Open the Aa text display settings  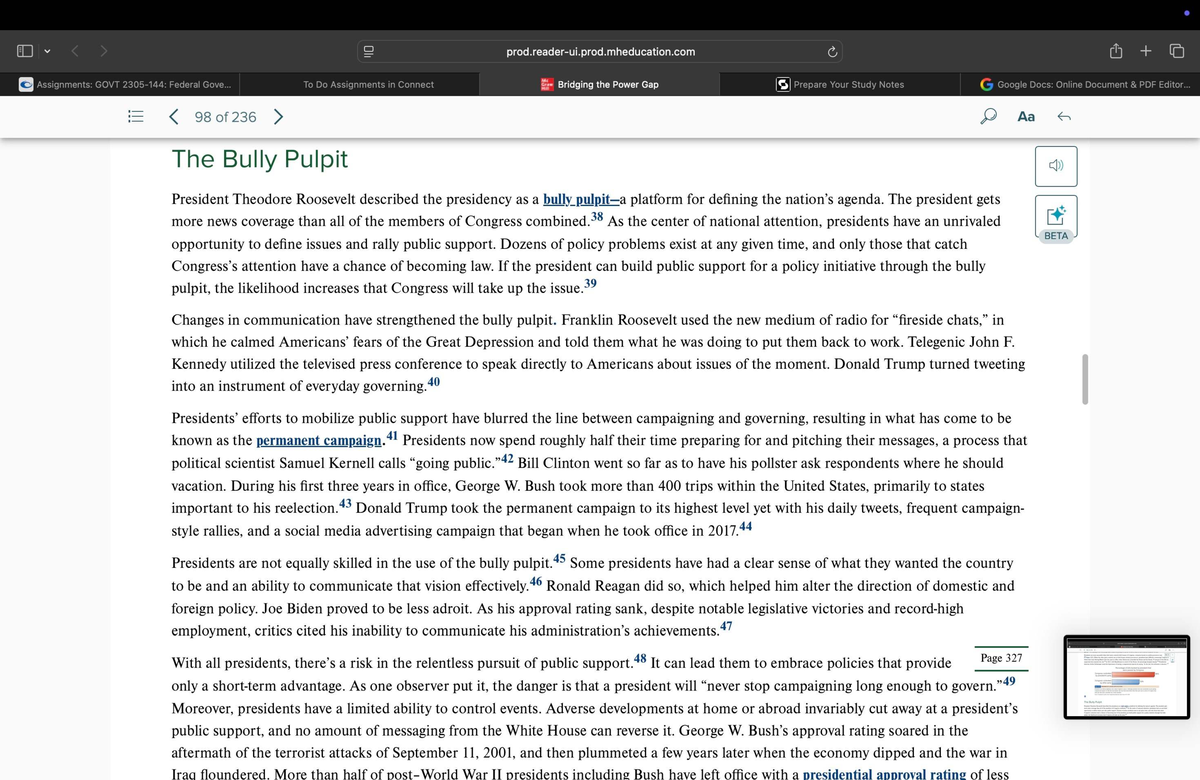click(1026, 117)
